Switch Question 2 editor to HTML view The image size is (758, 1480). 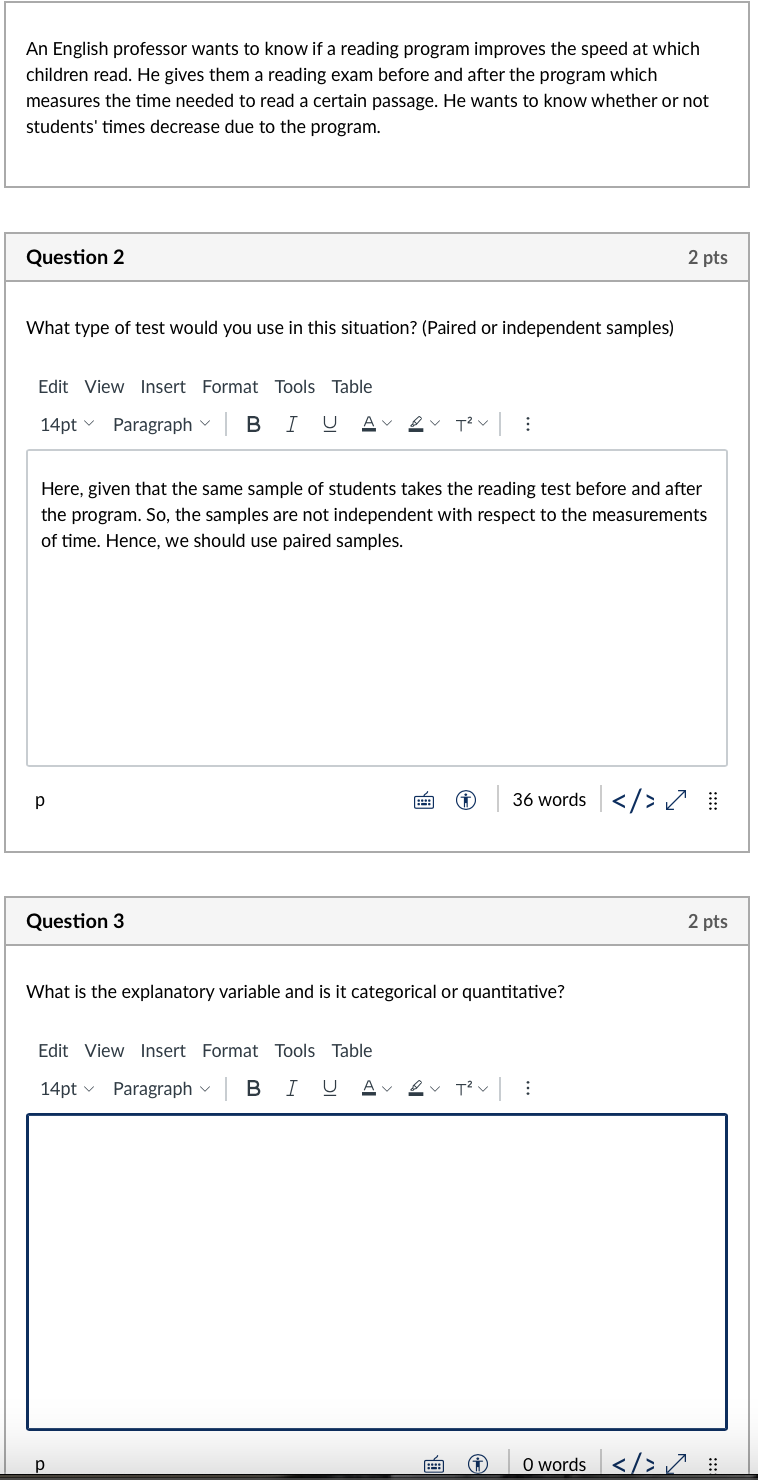[x=634, y=799]
